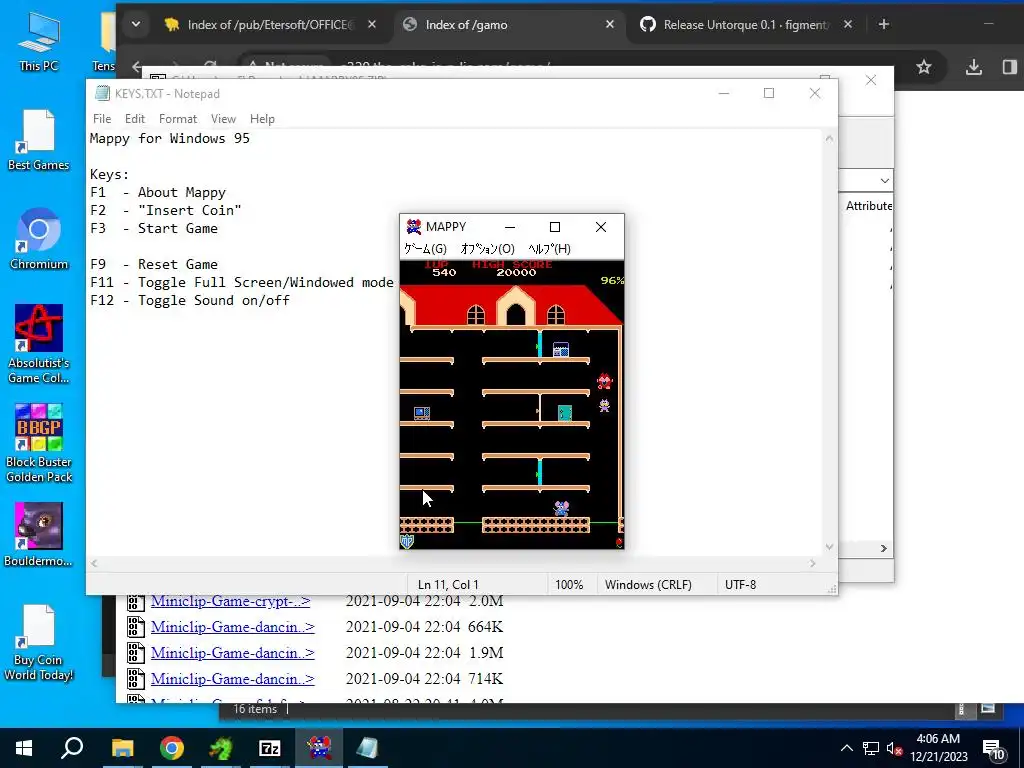Open Notepad View menu
This screenshot has height=768, width=1024.
click(223, 119)
